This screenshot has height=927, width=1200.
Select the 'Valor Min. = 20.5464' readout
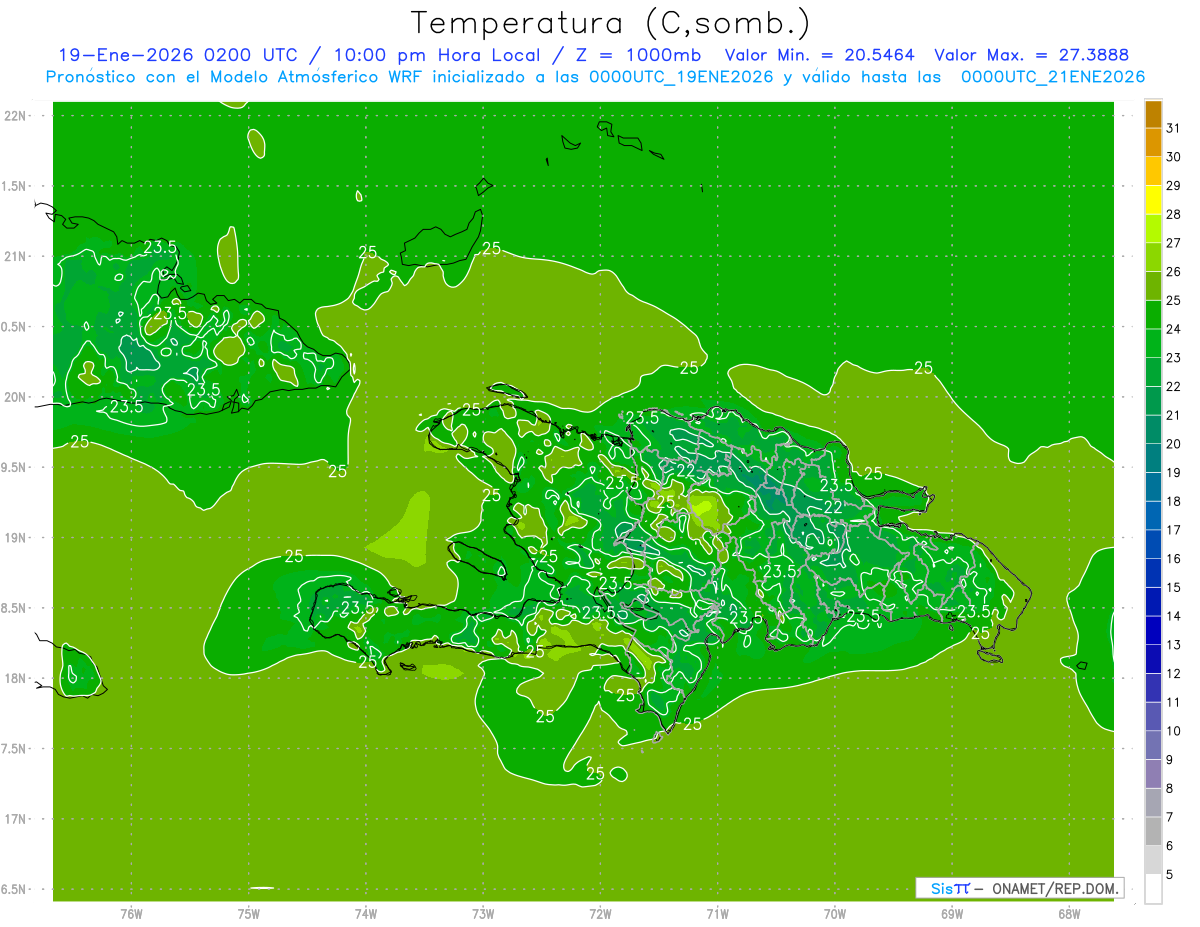[820, 55]
